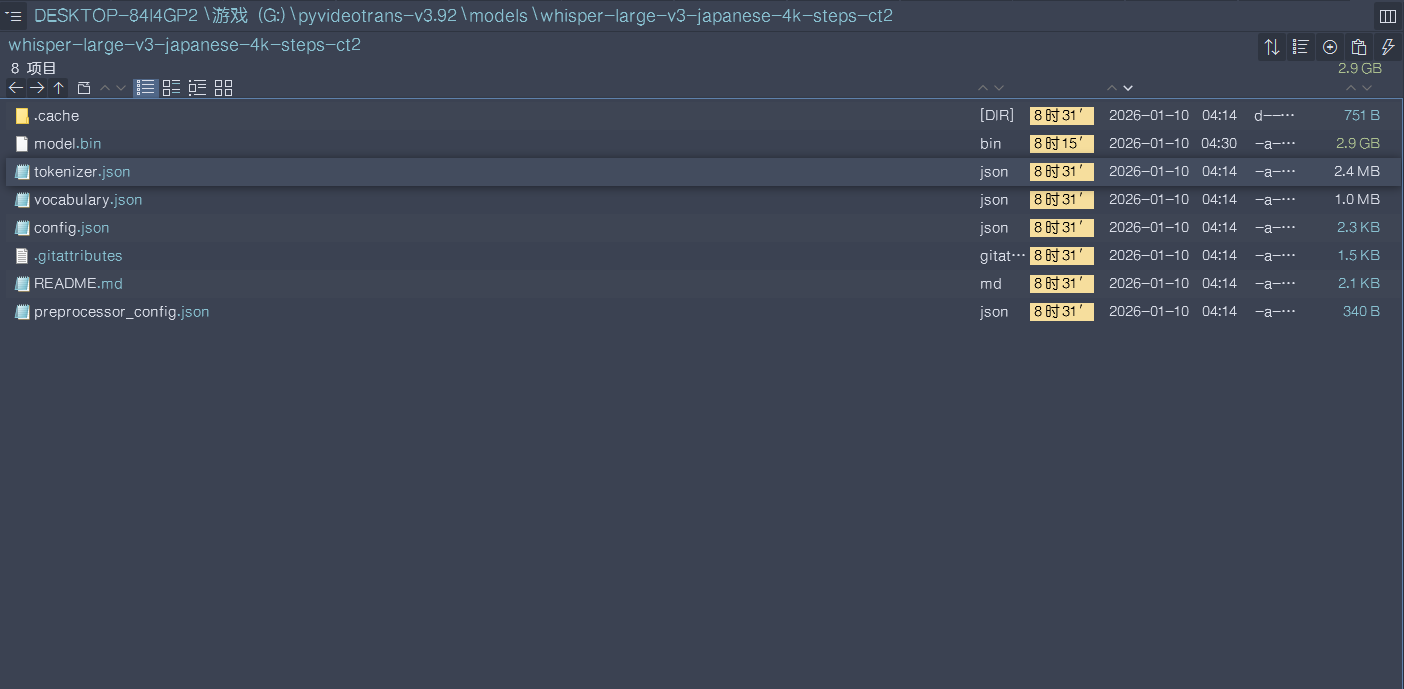
Task: Go up to the parent folder
Action: (x=59, y=88)
